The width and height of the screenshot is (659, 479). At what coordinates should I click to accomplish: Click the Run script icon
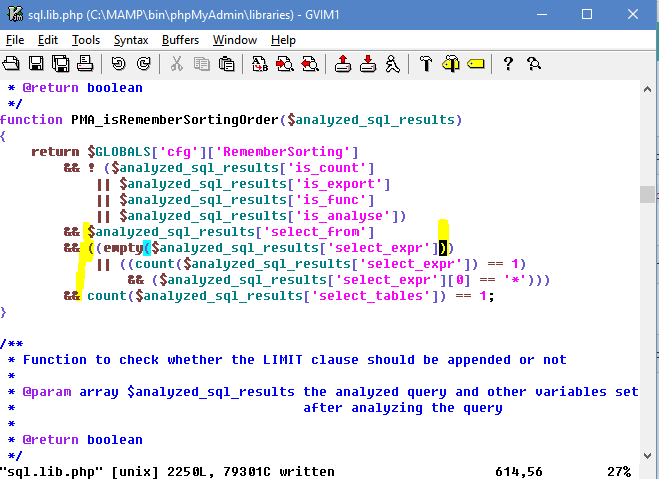click(x=393, y=64)
